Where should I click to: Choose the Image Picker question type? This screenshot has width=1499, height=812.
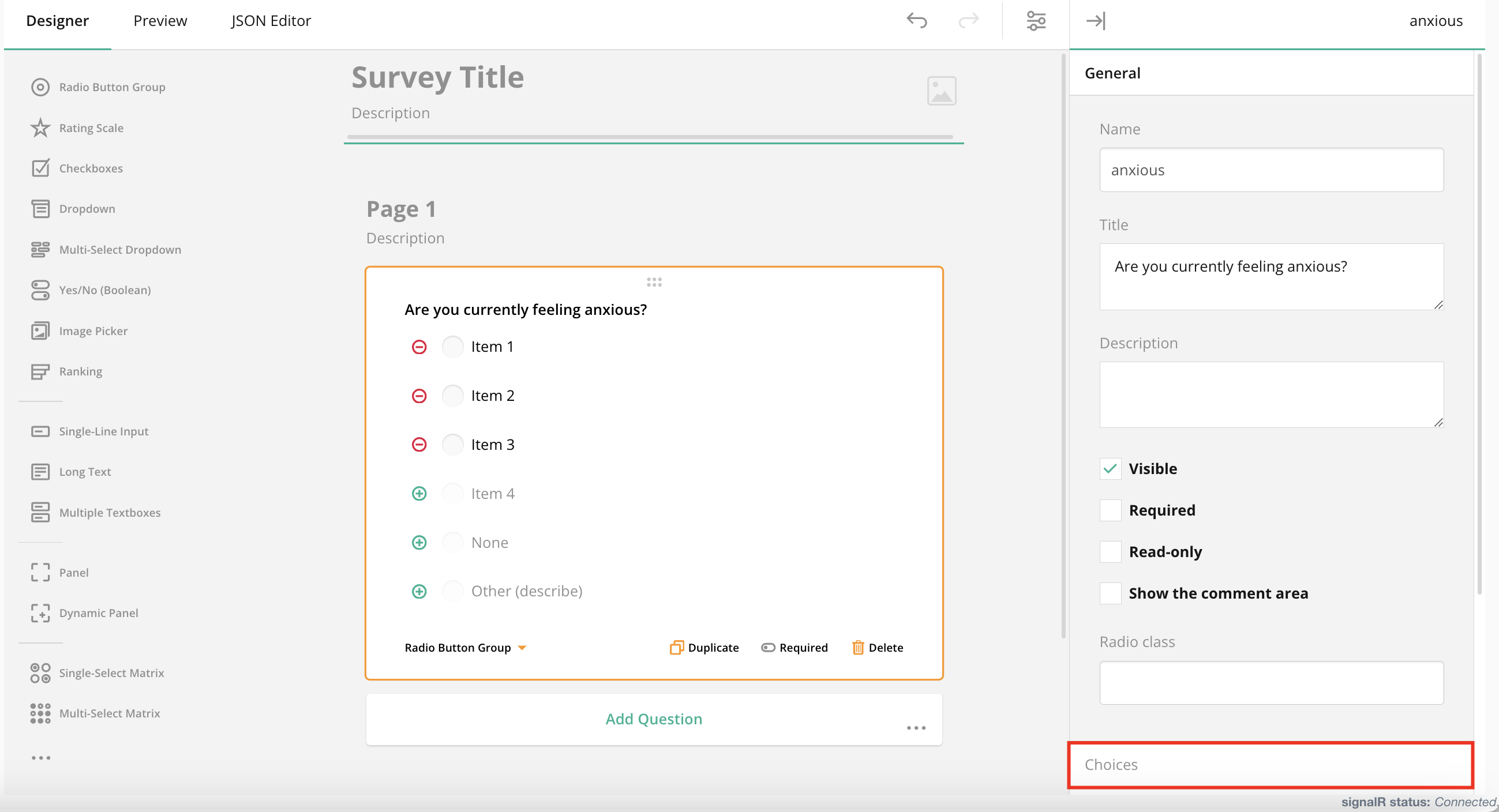coord(93,330)
